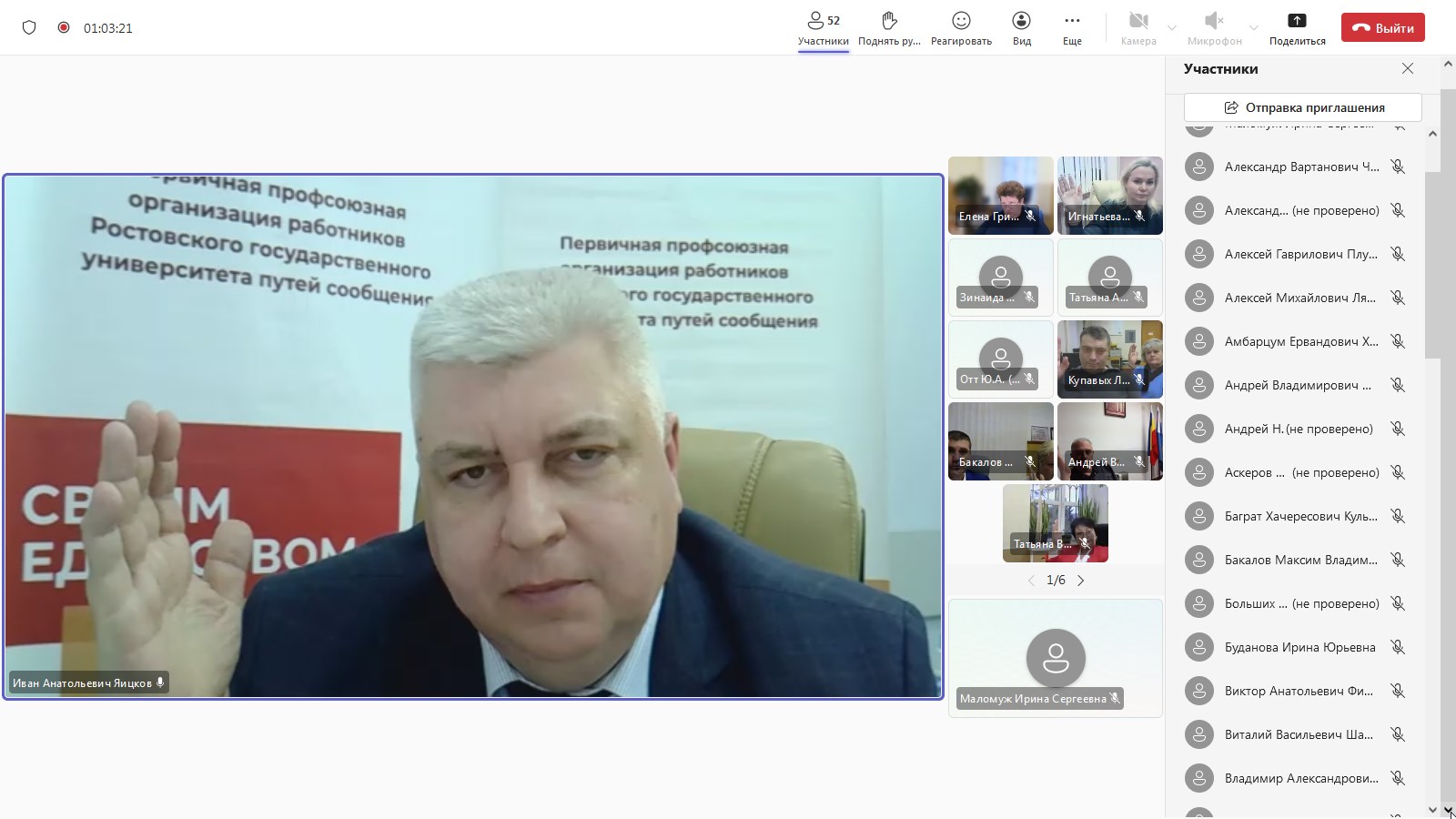The width and height of the screenshot is (1456, 819).
Task: Click the recording indicator icon
Action: 64,27
